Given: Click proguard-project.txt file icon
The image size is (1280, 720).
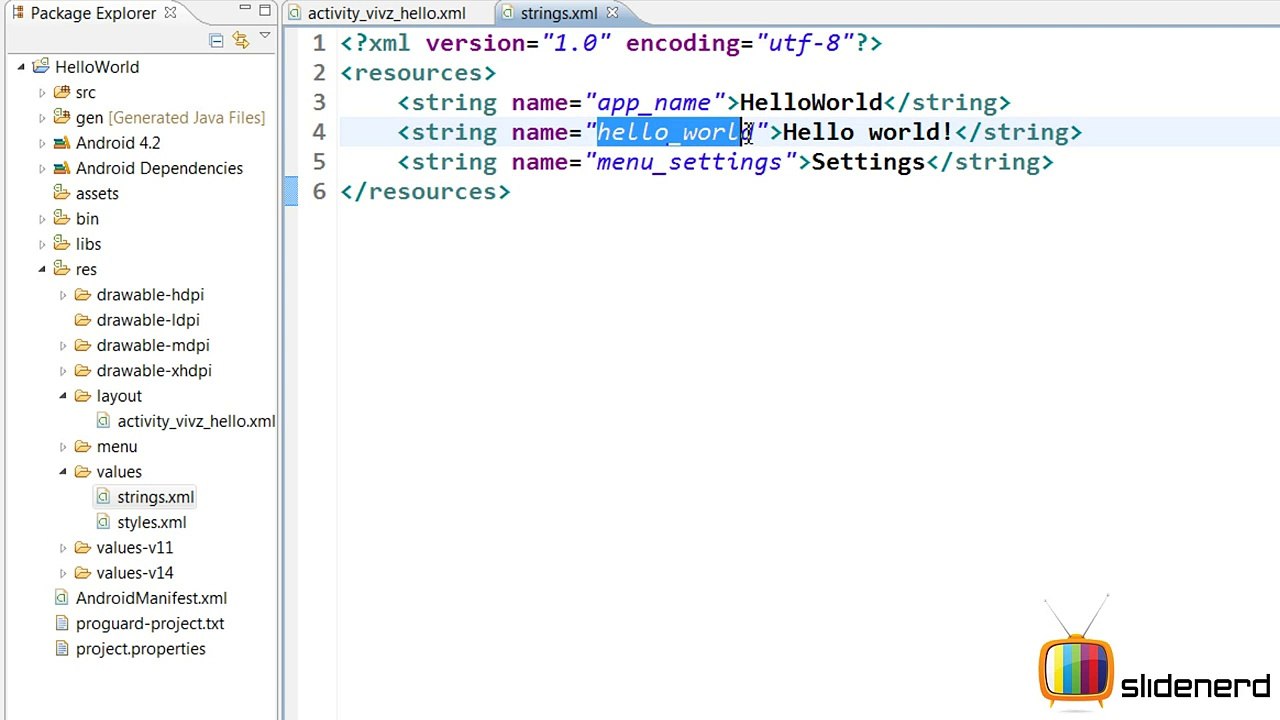Looking at the screenshot, I should click(x=61, y=623).
